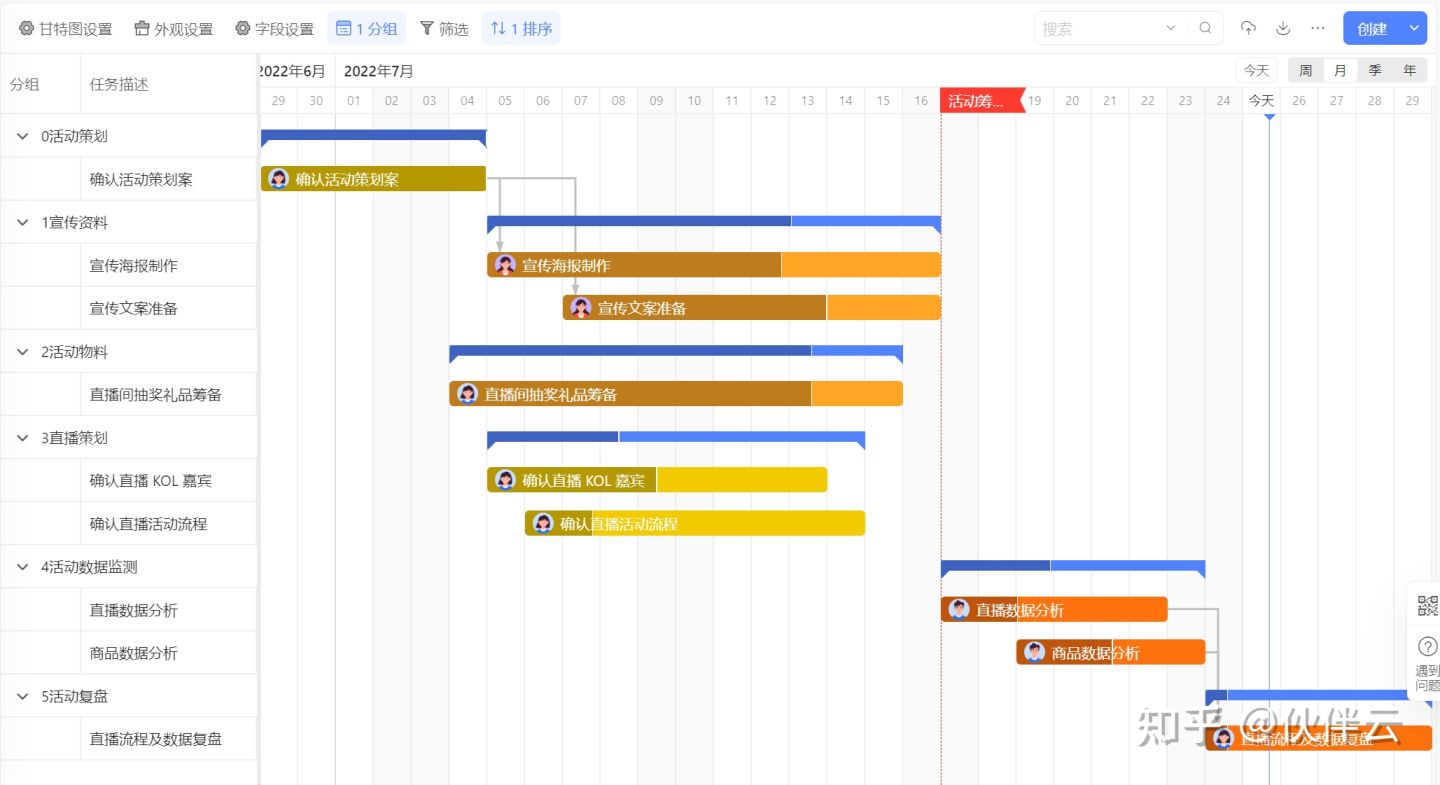This screenshot has height=785, width=1440.
Task: Collapse the 0活动策划 group
Action: (x=23, y=136)
